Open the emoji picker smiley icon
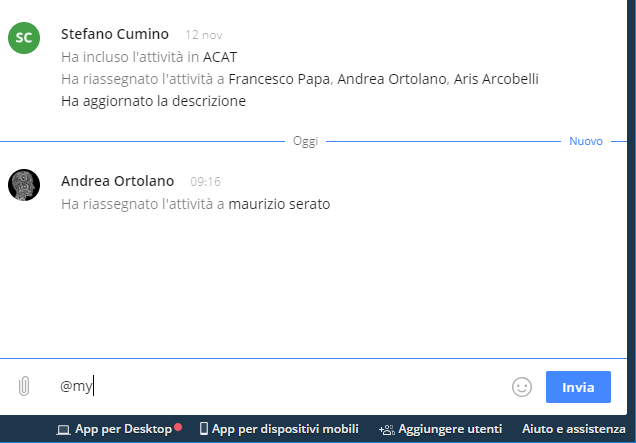The width and height of the screenshot is (636, 443). [x=521, y=386]
